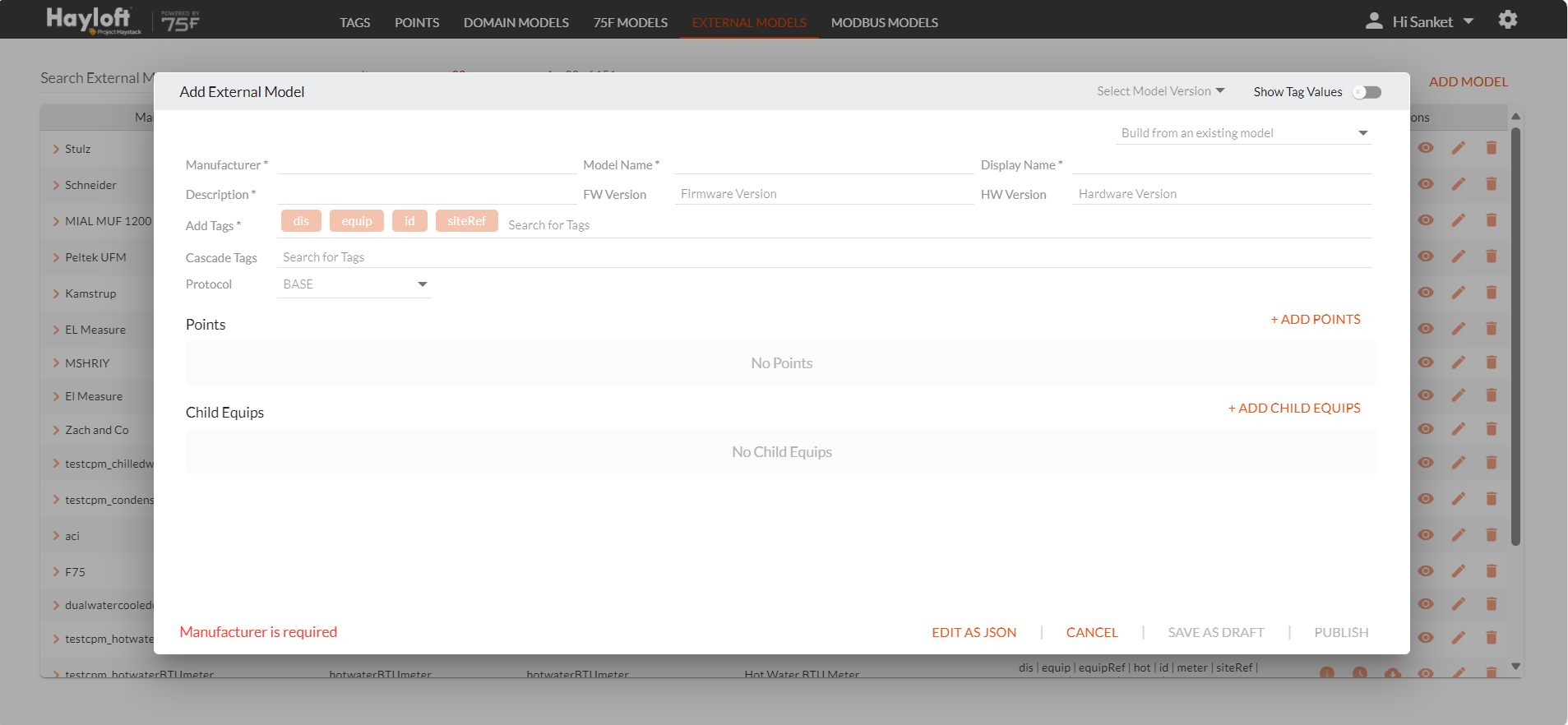Click the equip tag chip

tap(357, 221)
